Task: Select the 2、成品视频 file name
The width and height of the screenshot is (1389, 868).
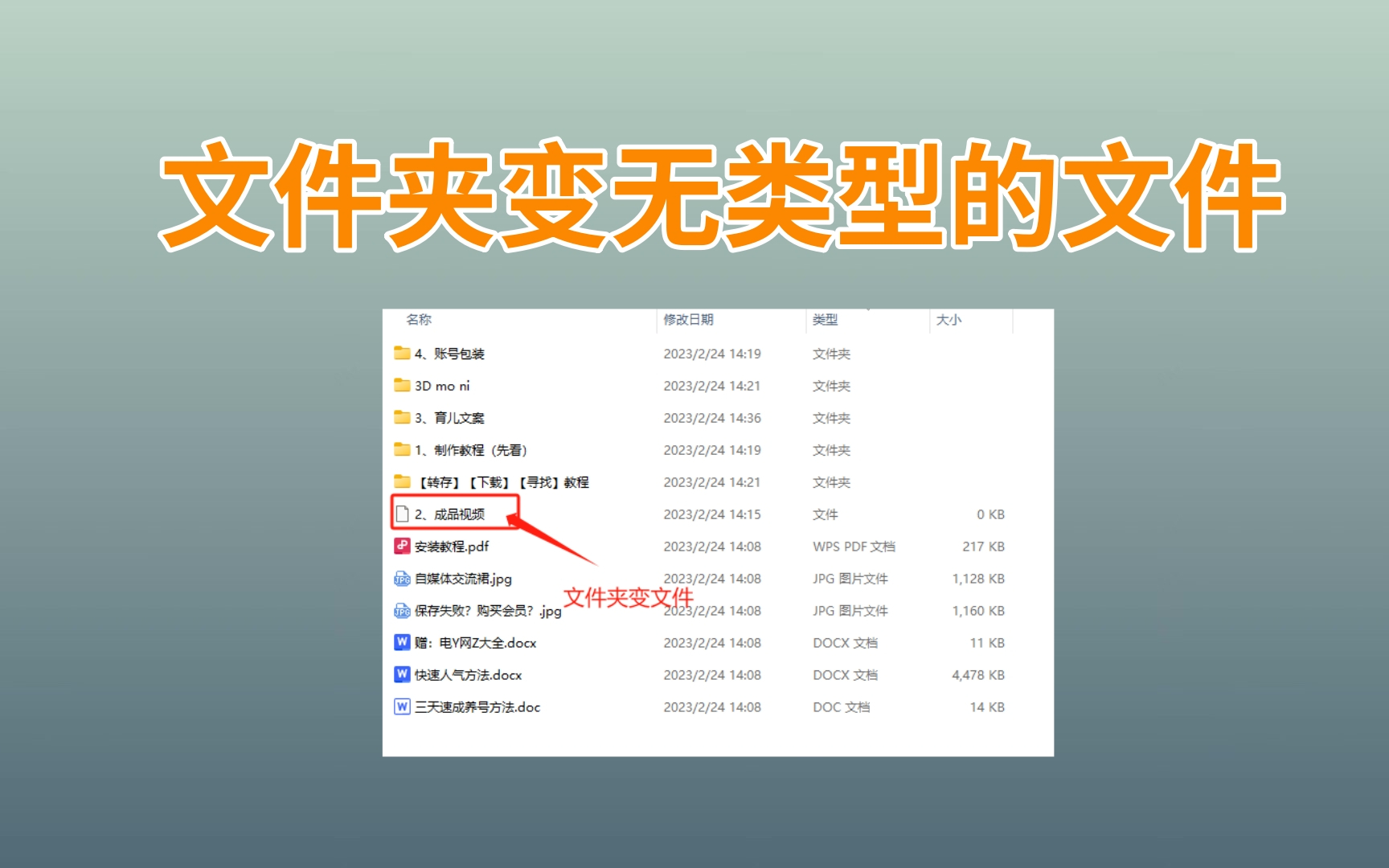Action: (449, 514)
